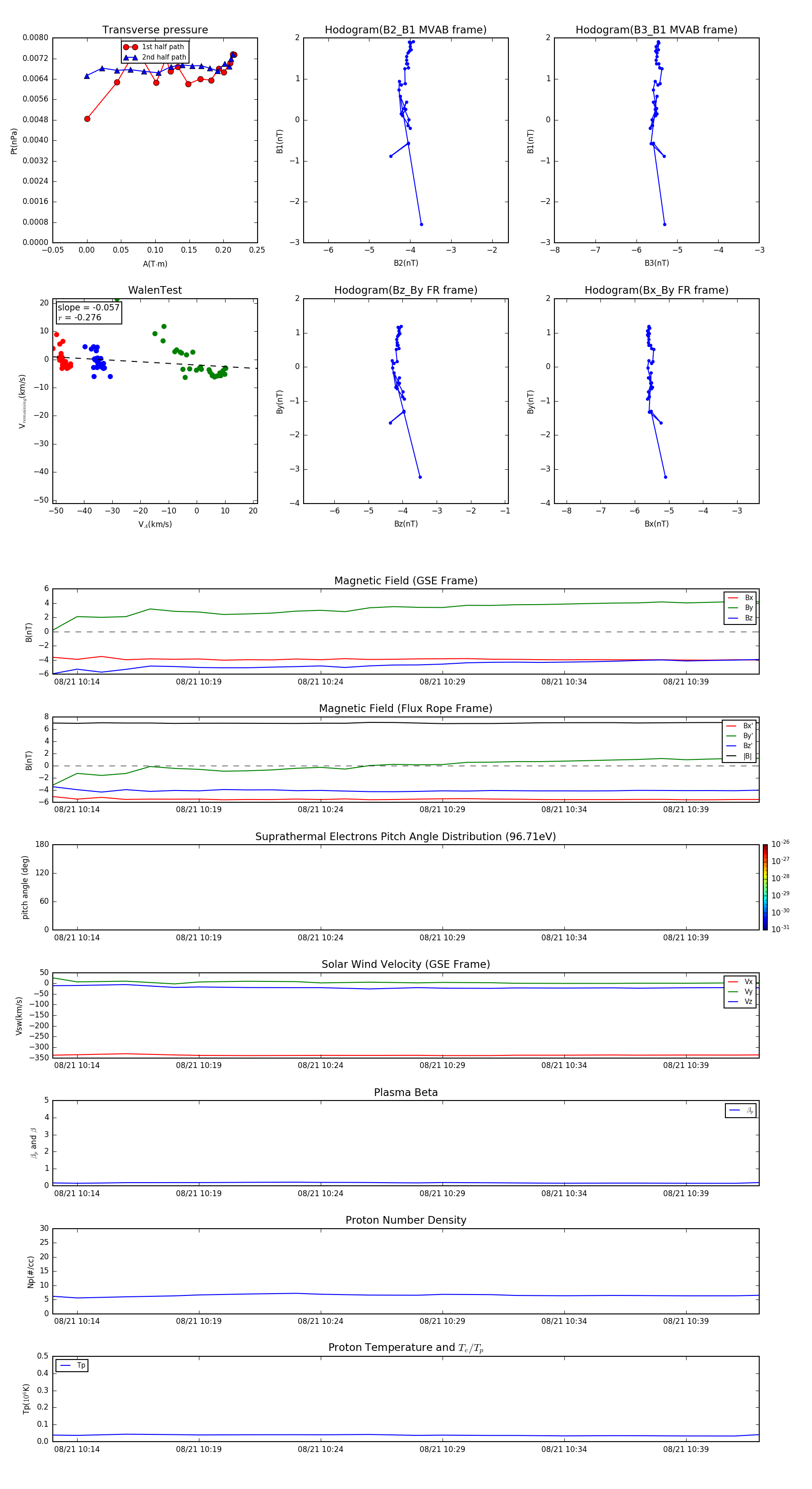Select '|B|' in Flux Rope legend
The height and width of the screenshot is (1489, 812).
tap(739, 756)
